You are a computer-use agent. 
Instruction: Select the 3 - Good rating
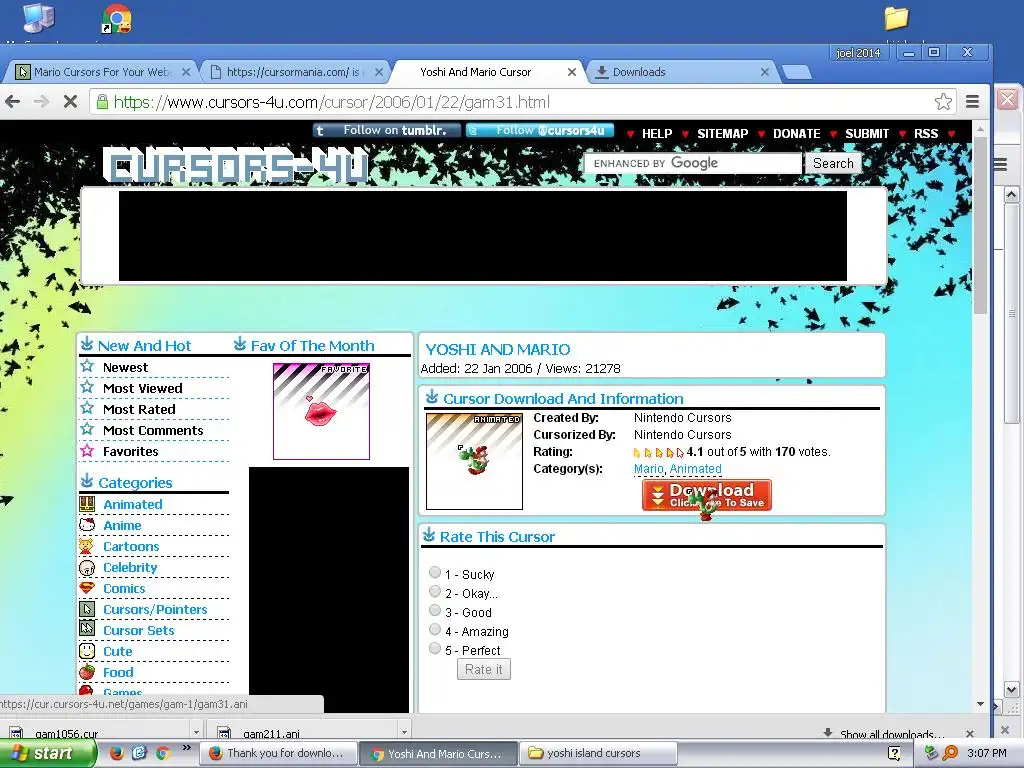[x=435, y=610]
